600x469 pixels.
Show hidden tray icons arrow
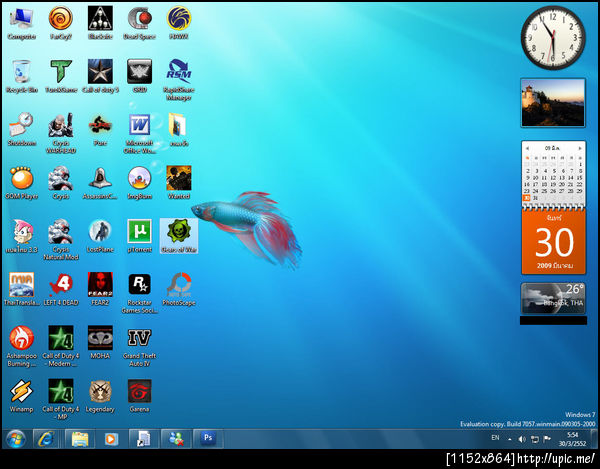510,440
